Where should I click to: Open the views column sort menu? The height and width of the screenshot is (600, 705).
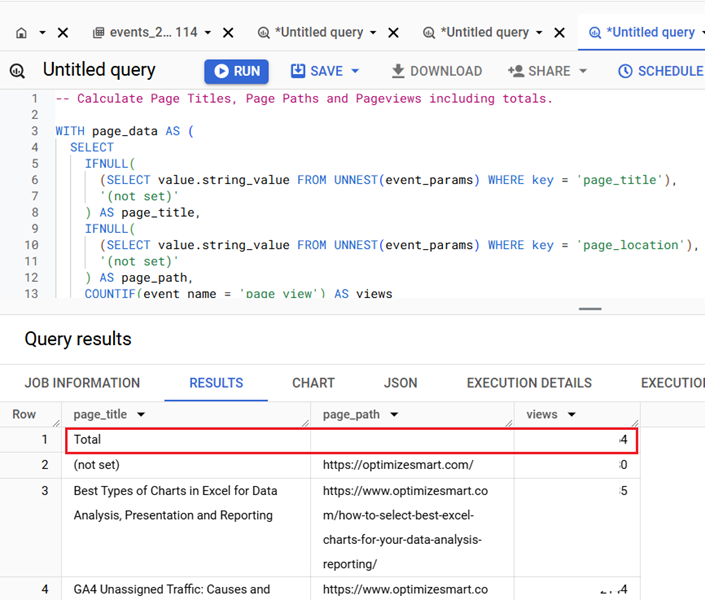(x=571, y=415)
